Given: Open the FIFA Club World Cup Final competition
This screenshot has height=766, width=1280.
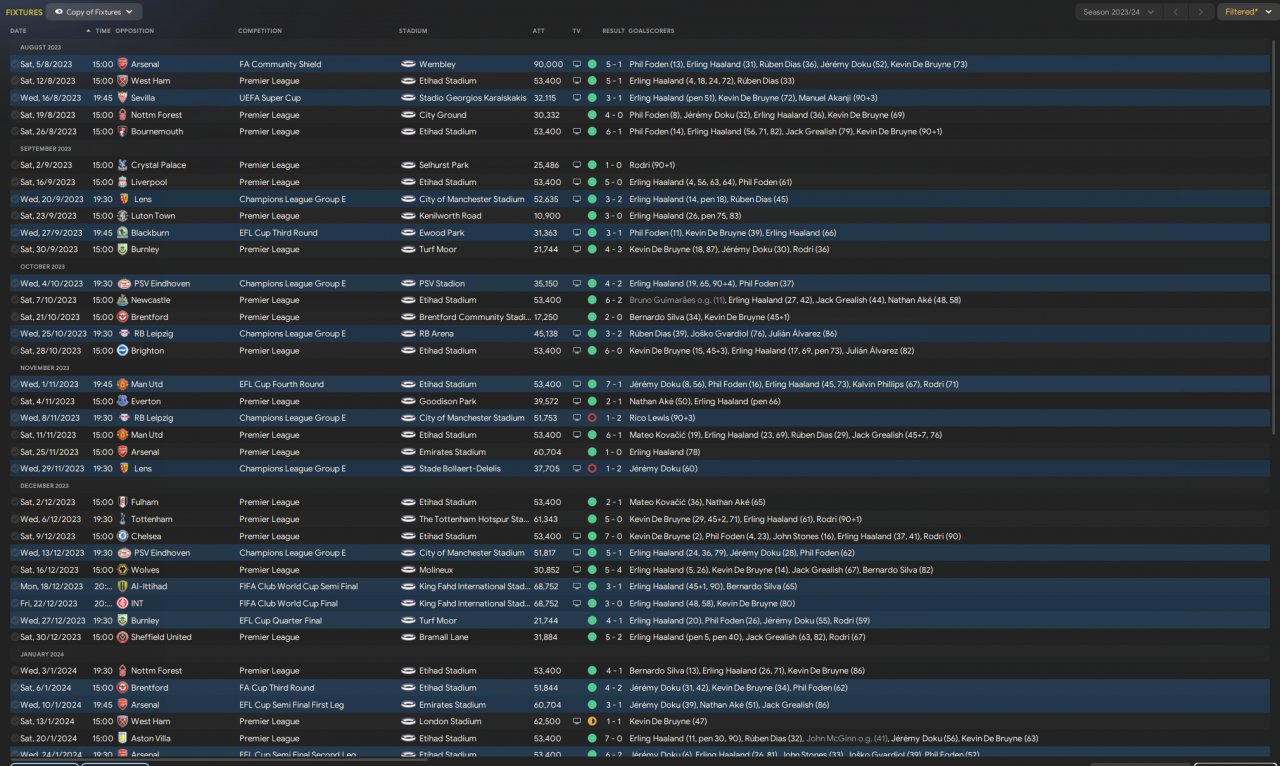Looking at the screenshot, I should [288, 604].
